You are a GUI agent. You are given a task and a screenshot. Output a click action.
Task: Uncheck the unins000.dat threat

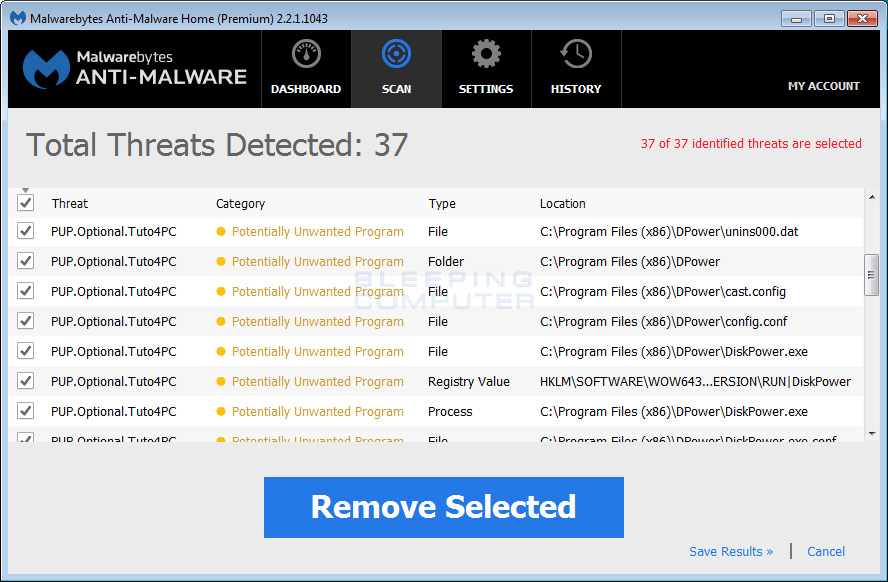(25, 231)
